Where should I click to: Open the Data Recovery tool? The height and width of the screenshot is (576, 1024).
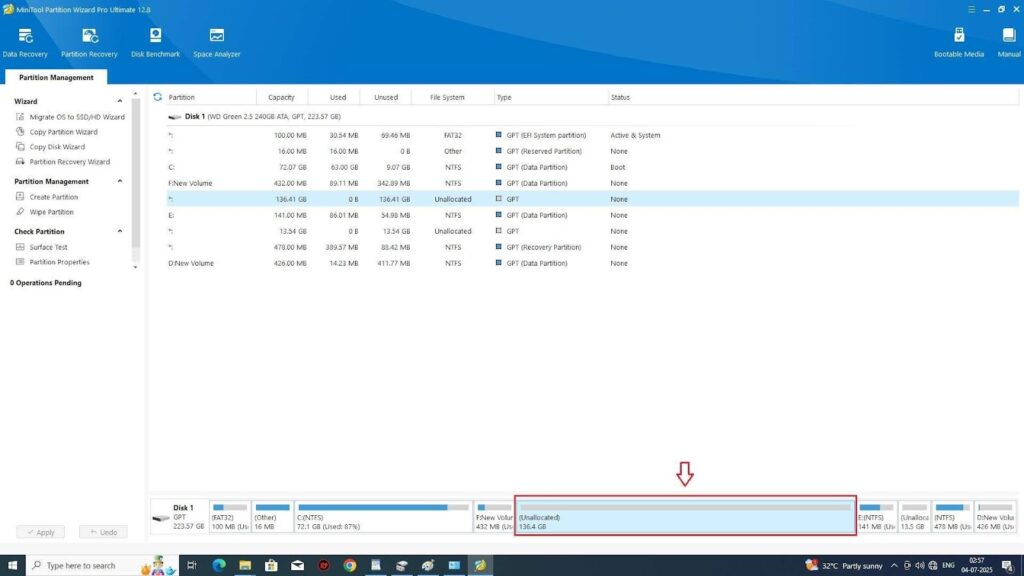point(24,41)
